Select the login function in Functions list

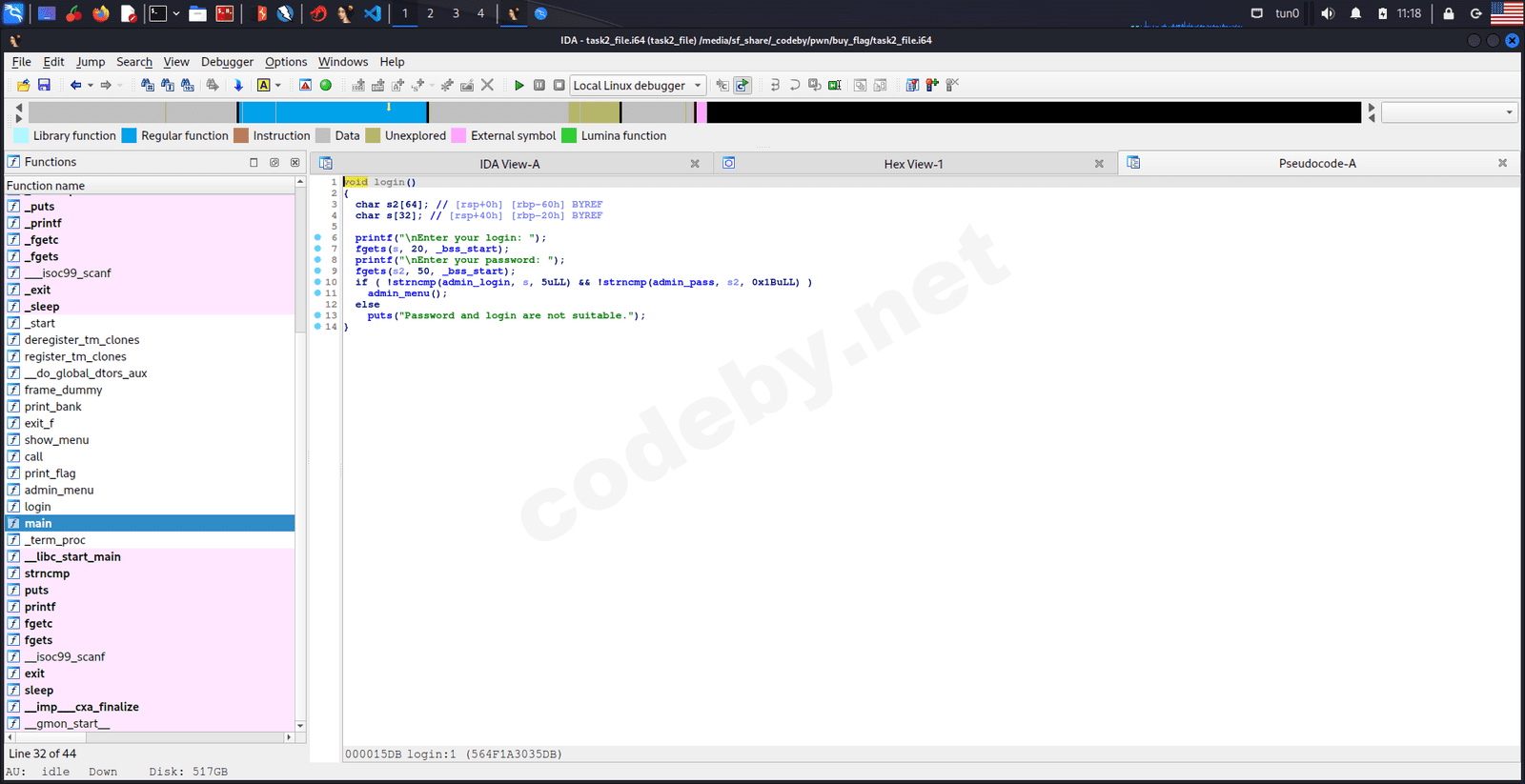click(x=151, y=507)
